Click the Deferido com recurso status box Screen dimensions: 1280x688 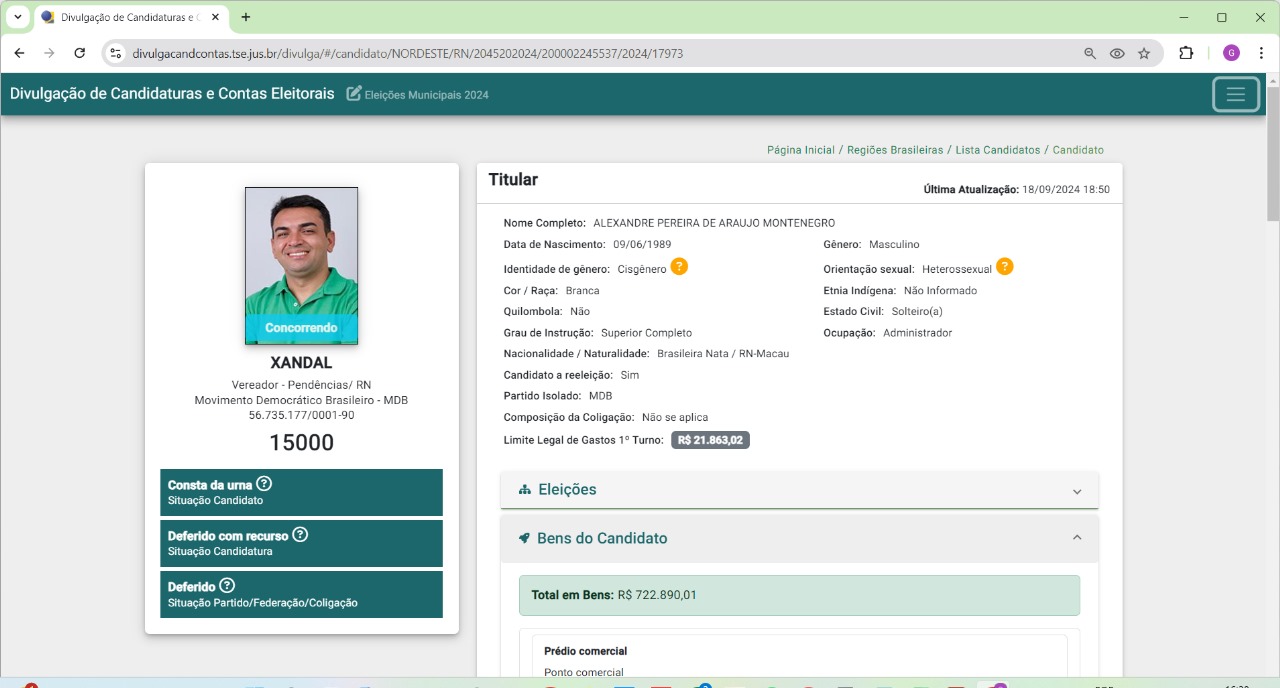point(301,543)
